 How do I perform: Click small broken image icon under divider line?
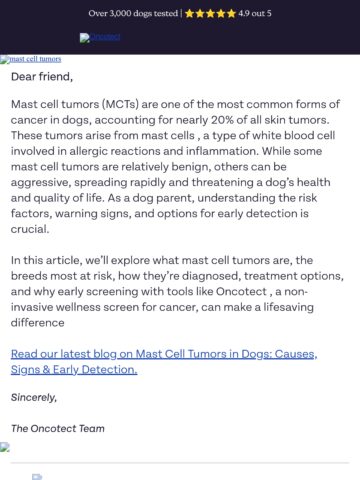point(37,477)
